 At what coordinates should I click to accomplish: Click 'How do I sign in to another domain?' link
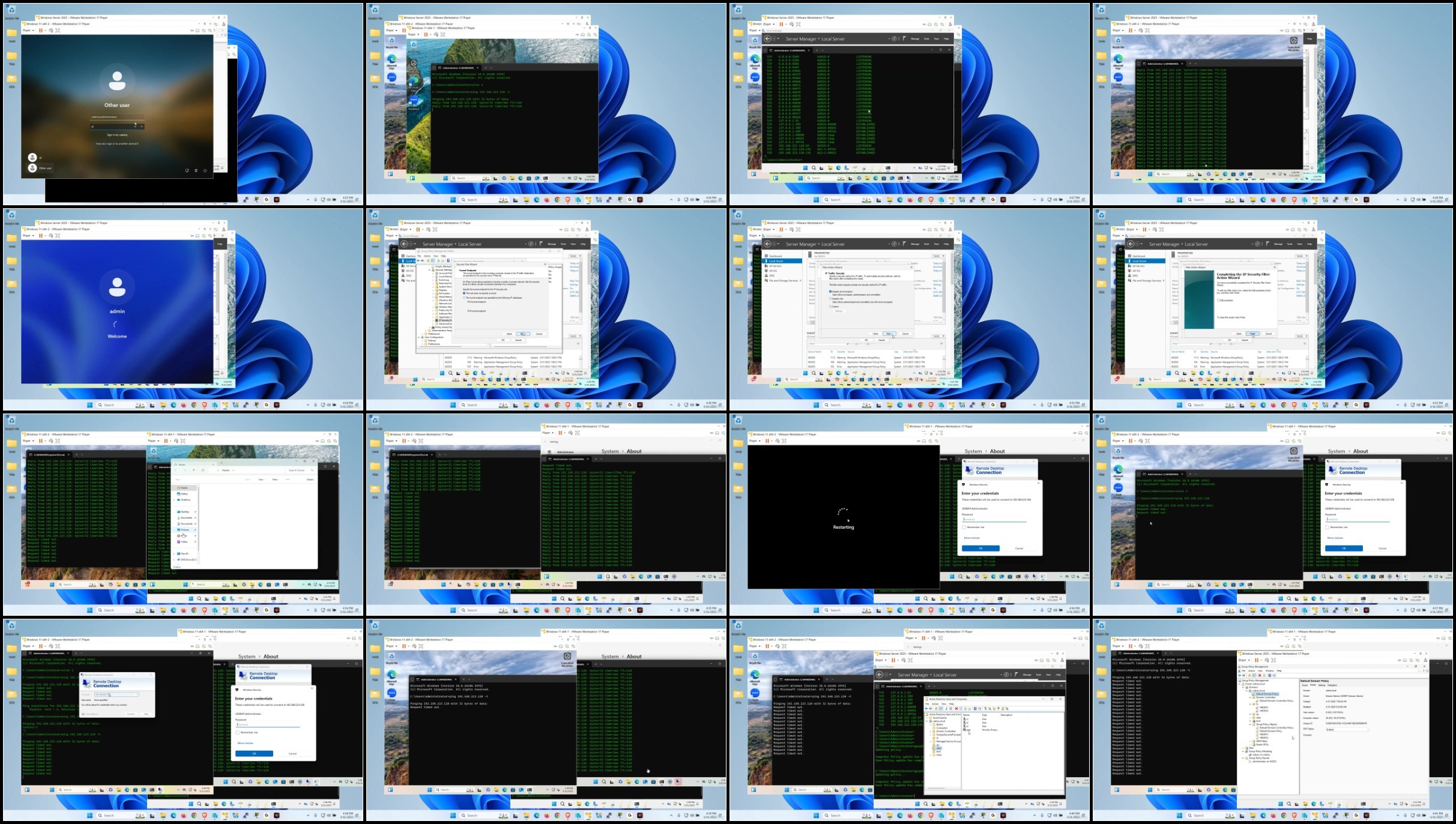pyautogui.click(x=117, y=143)
